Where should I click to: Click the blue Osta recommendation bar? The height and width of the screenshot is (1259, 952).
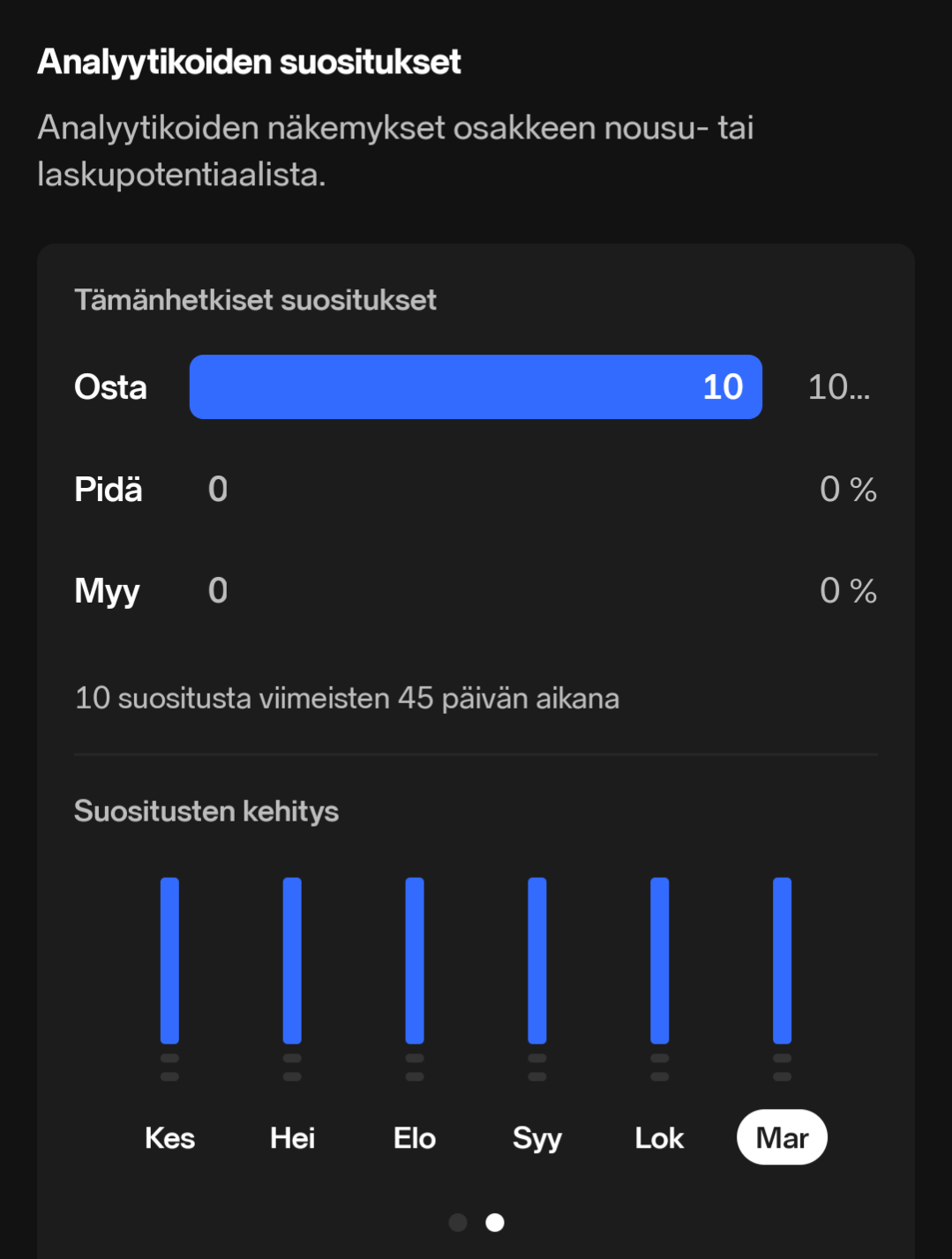click(476, 386)
